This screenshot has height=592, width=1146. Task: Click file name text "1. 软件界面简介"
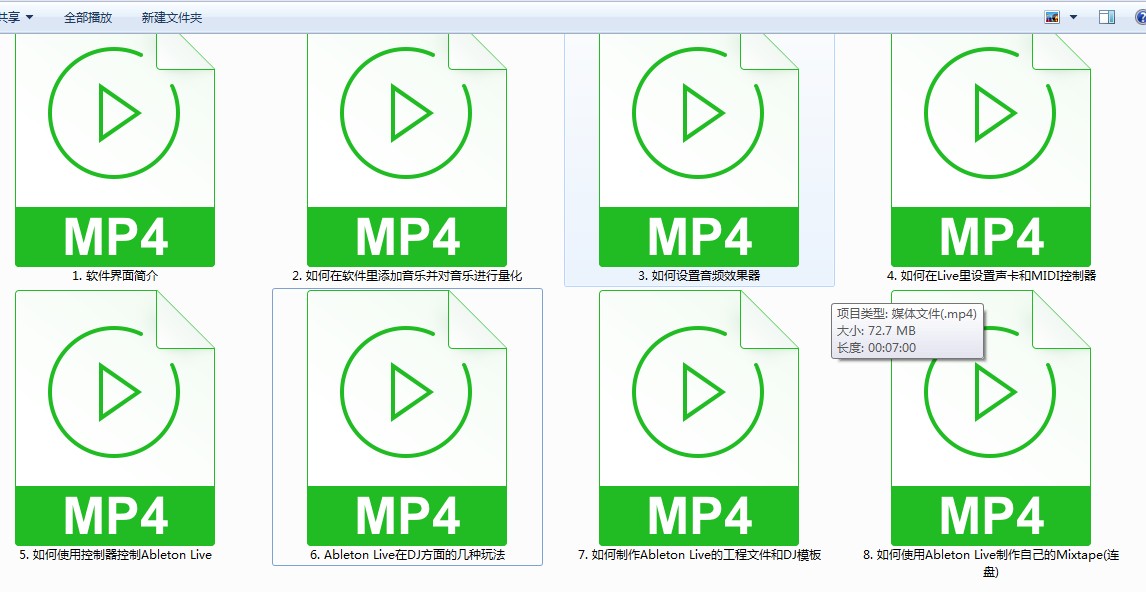[x=115, y=276]
